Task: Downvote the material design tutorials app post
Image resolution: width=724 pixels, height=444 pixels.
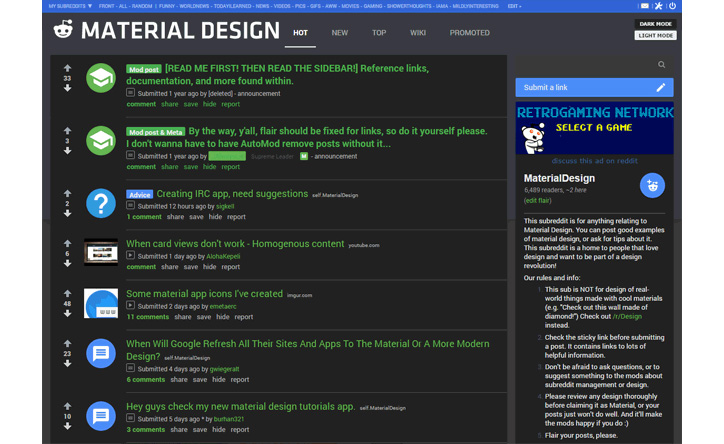Action: [x=67, y=426]
